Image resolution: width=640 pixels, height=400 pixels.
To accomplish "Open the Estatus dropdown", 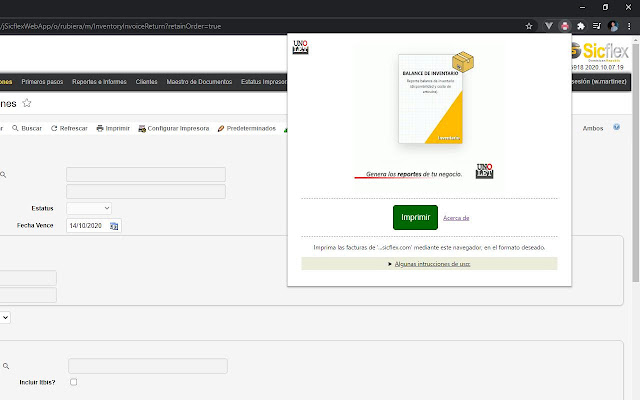I will [89, 208].
